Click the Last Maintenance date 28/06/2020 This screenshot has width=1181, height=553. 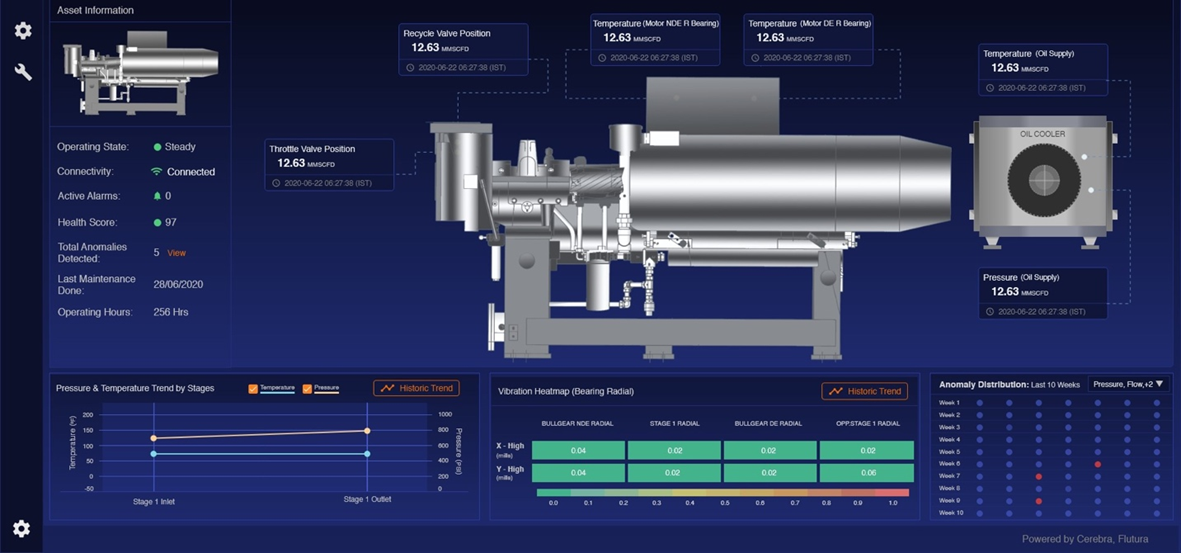point(179,285)
